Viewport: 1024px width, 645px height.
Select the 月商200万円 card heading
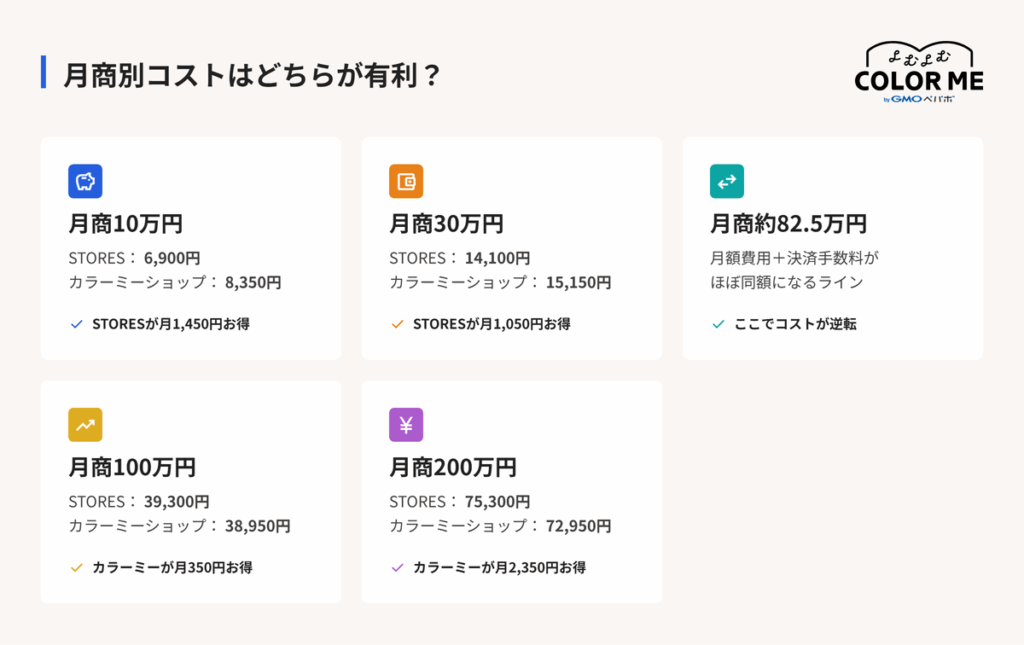453,467
